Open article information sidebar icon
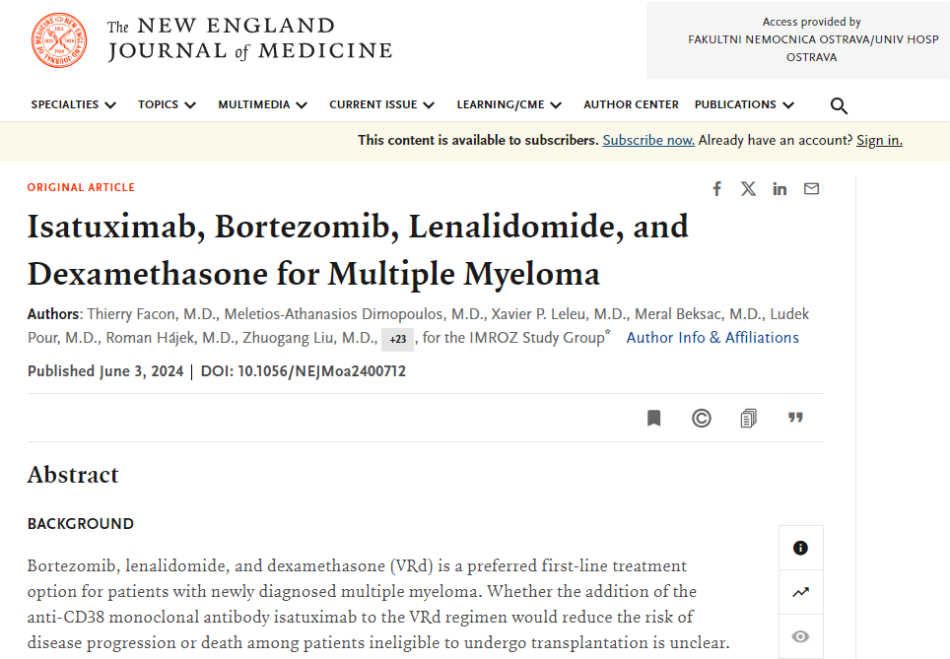The width and height of the screenshot is (950, 659). 800,548
